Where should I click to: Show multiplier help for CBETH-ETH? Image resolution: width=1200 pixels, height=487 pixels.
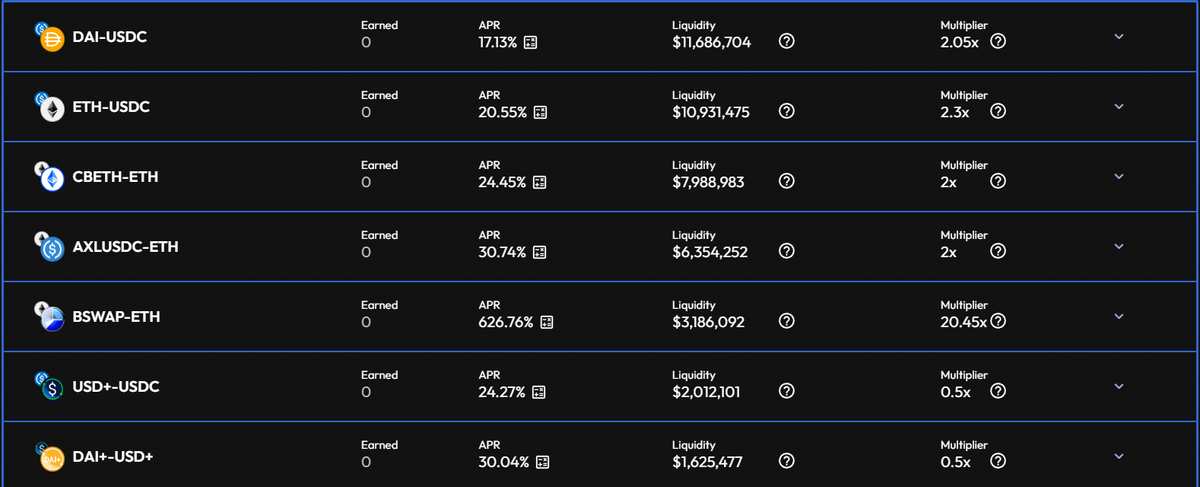coord(997,182)
